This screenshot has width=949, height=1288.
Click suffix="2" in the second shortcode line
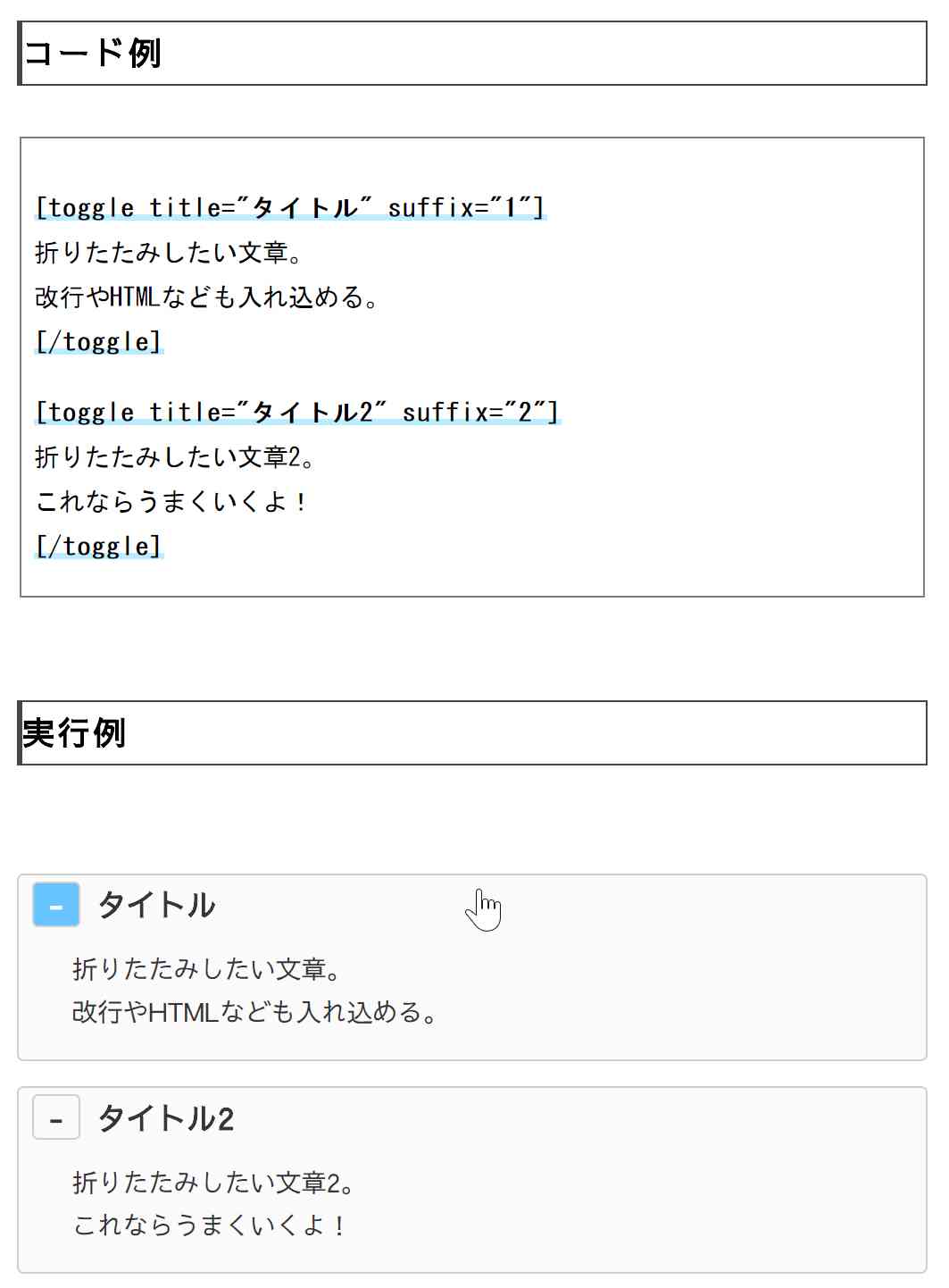[479, 413]
